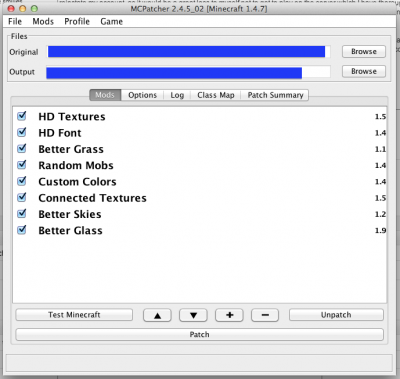This screenshot has width=400, height=379.
Task: Select the Custom Colors mod name
Action: [77, 182]
